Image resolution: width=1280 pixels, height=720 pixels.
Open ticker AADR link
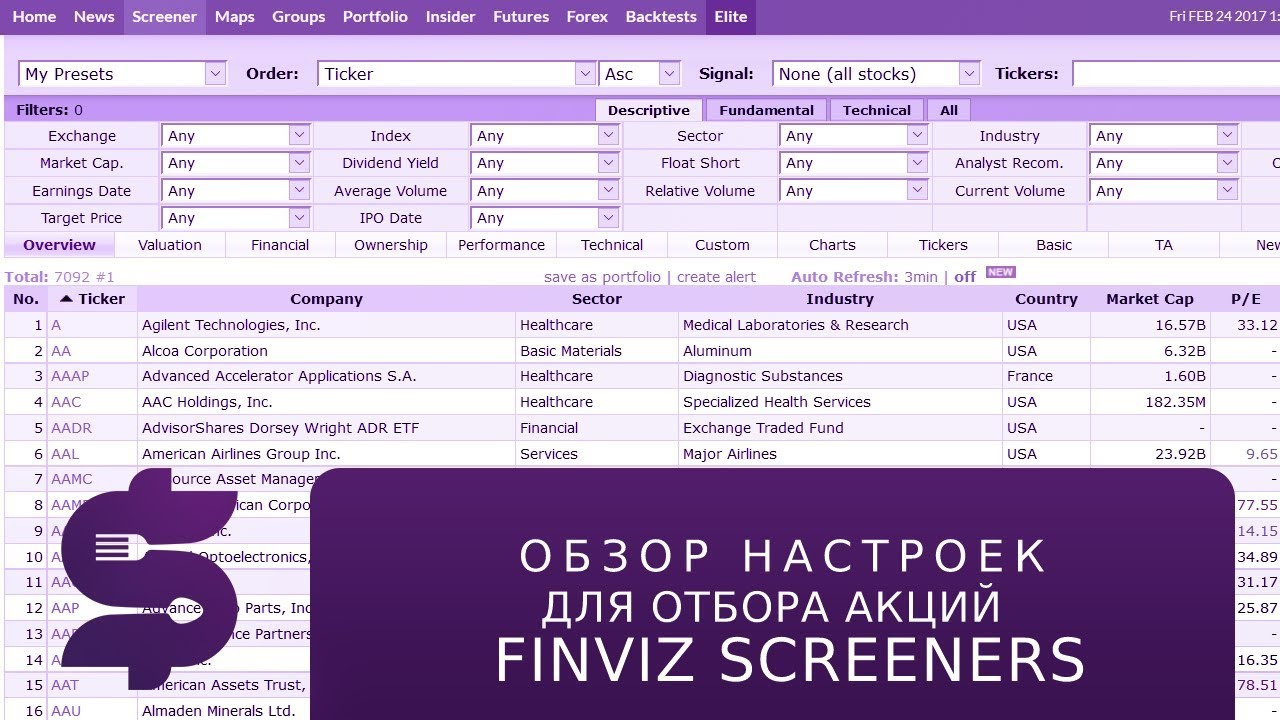(x=70, y=428)
